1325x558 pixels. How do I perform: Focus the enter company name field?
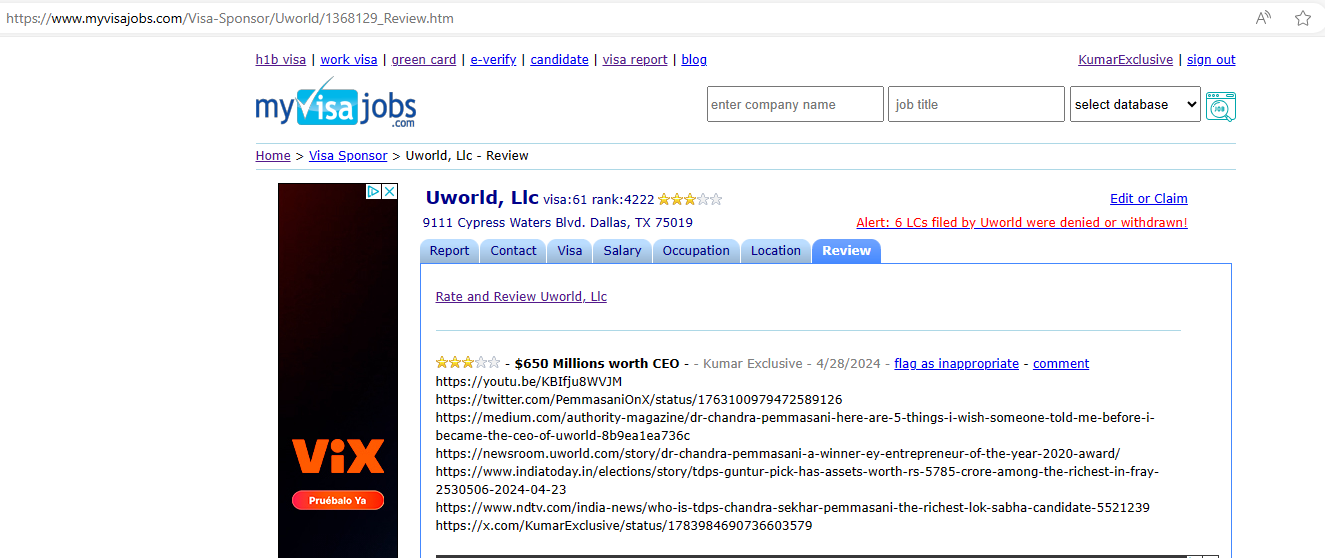coord(795,104)
